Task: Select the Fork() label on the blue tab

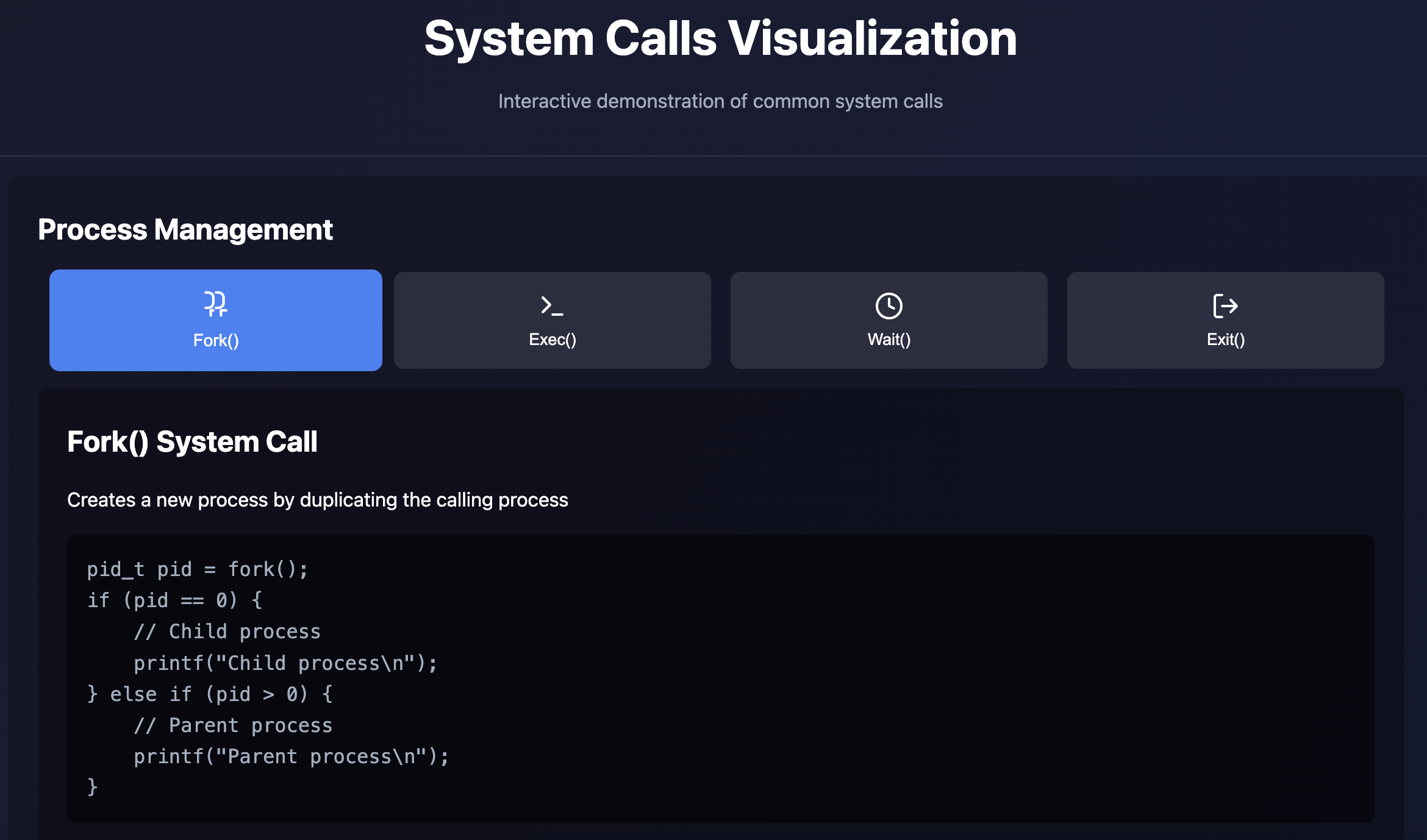Action: tap(216, 340)
